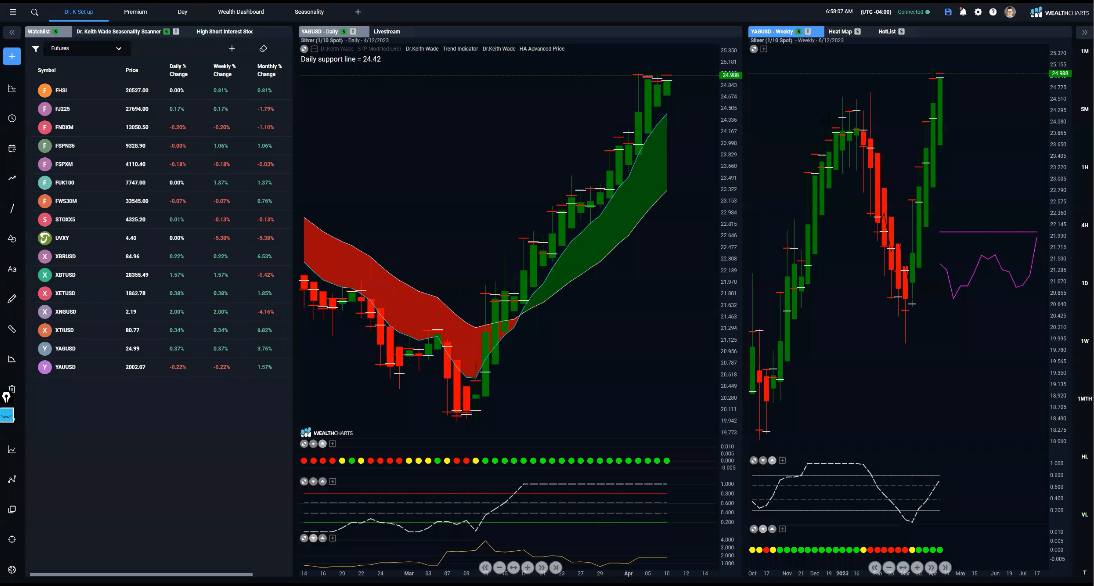Hide the daily colored-dots indicator pane
The image size is (1094, 586).
(x=304, y=443)
